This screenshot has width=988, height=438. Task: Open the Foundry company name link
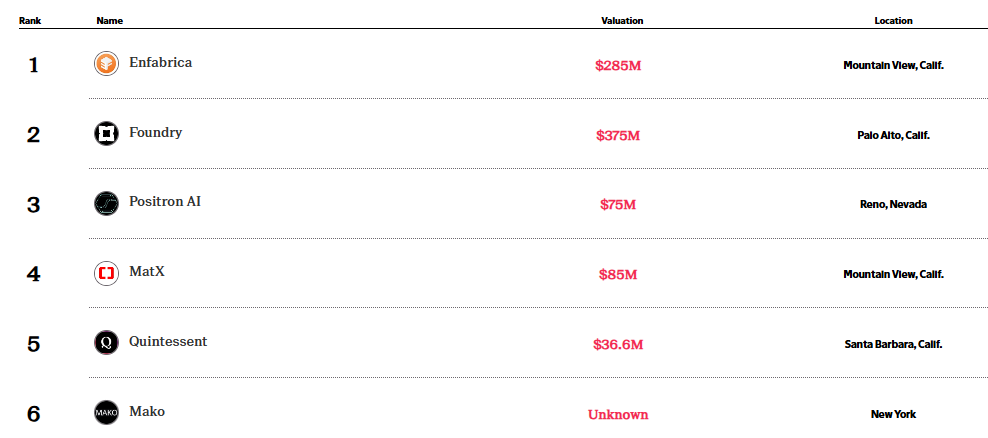pos(155,132)
